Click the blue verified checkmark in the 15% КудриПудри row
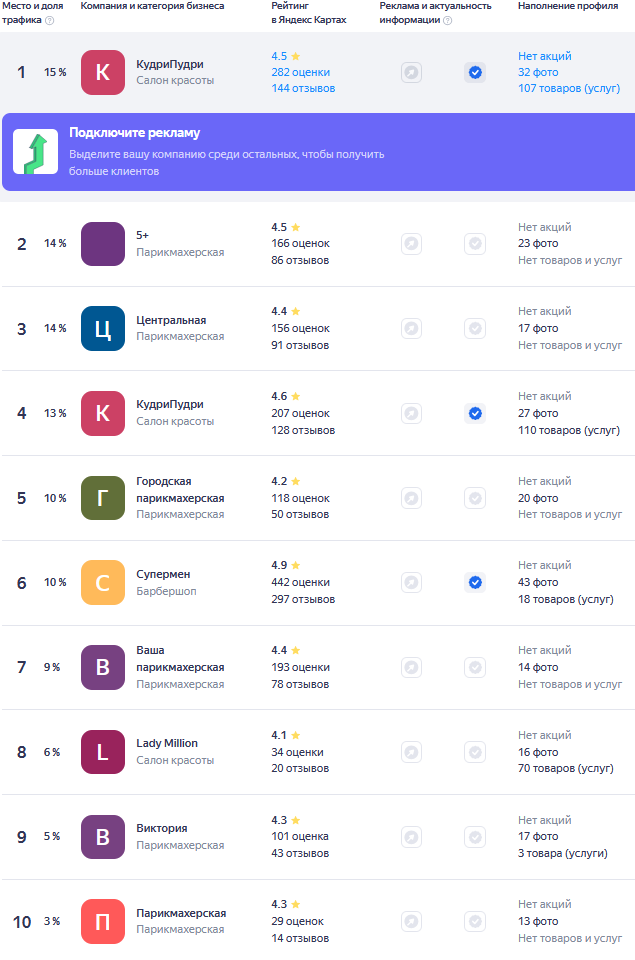Viewport: 635px width, 960px height. 475,73
